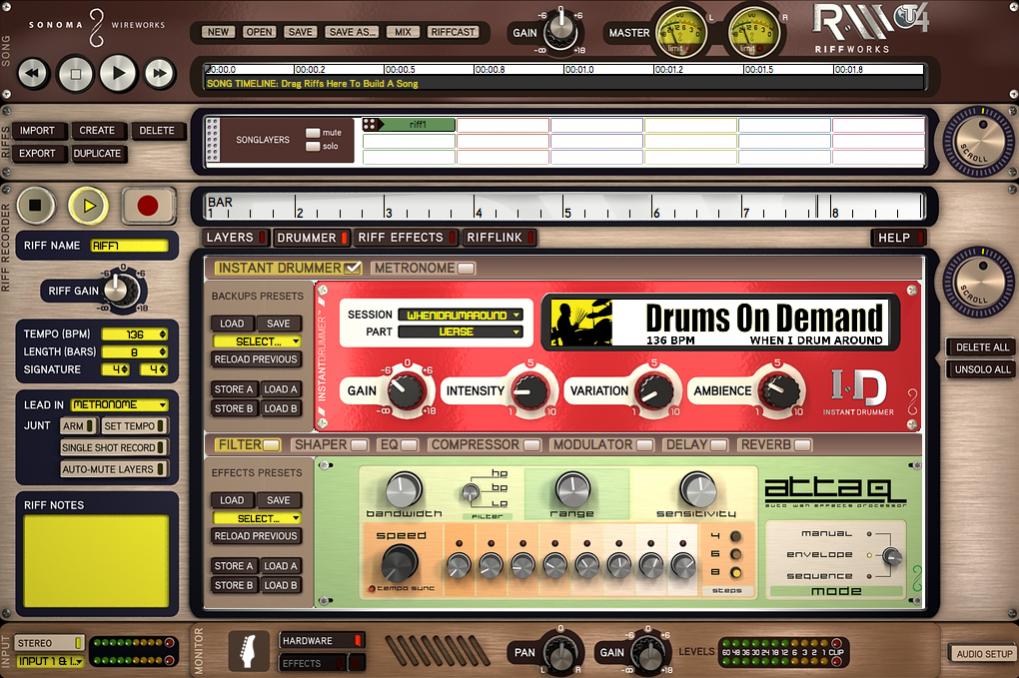Image resolution: width=1019 pixels, height=678 pixels.
Task: Click the attaQ speed knob
Action: (x=399, y=562)
